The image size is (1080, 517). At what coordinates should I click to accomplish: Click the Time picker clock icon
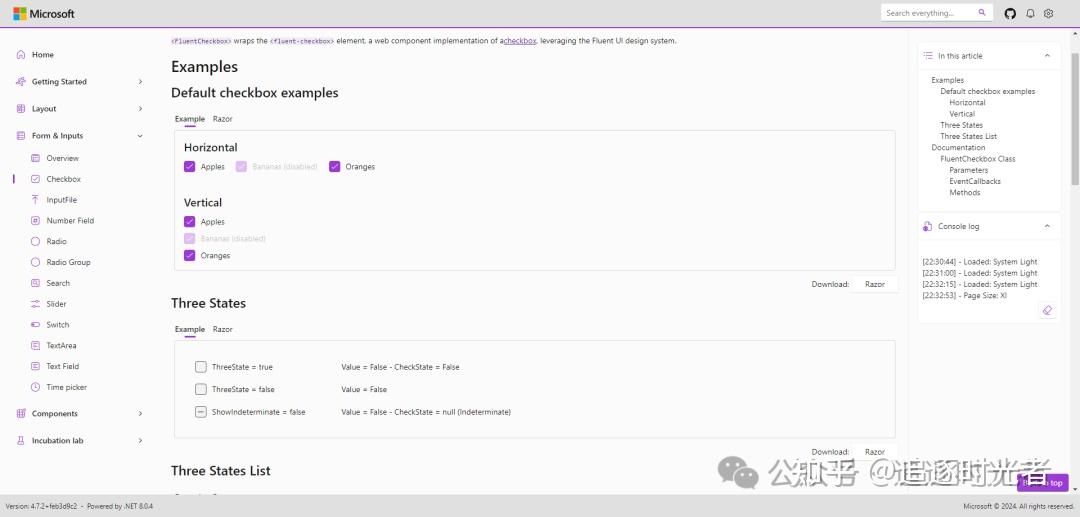tap(36, 387)
